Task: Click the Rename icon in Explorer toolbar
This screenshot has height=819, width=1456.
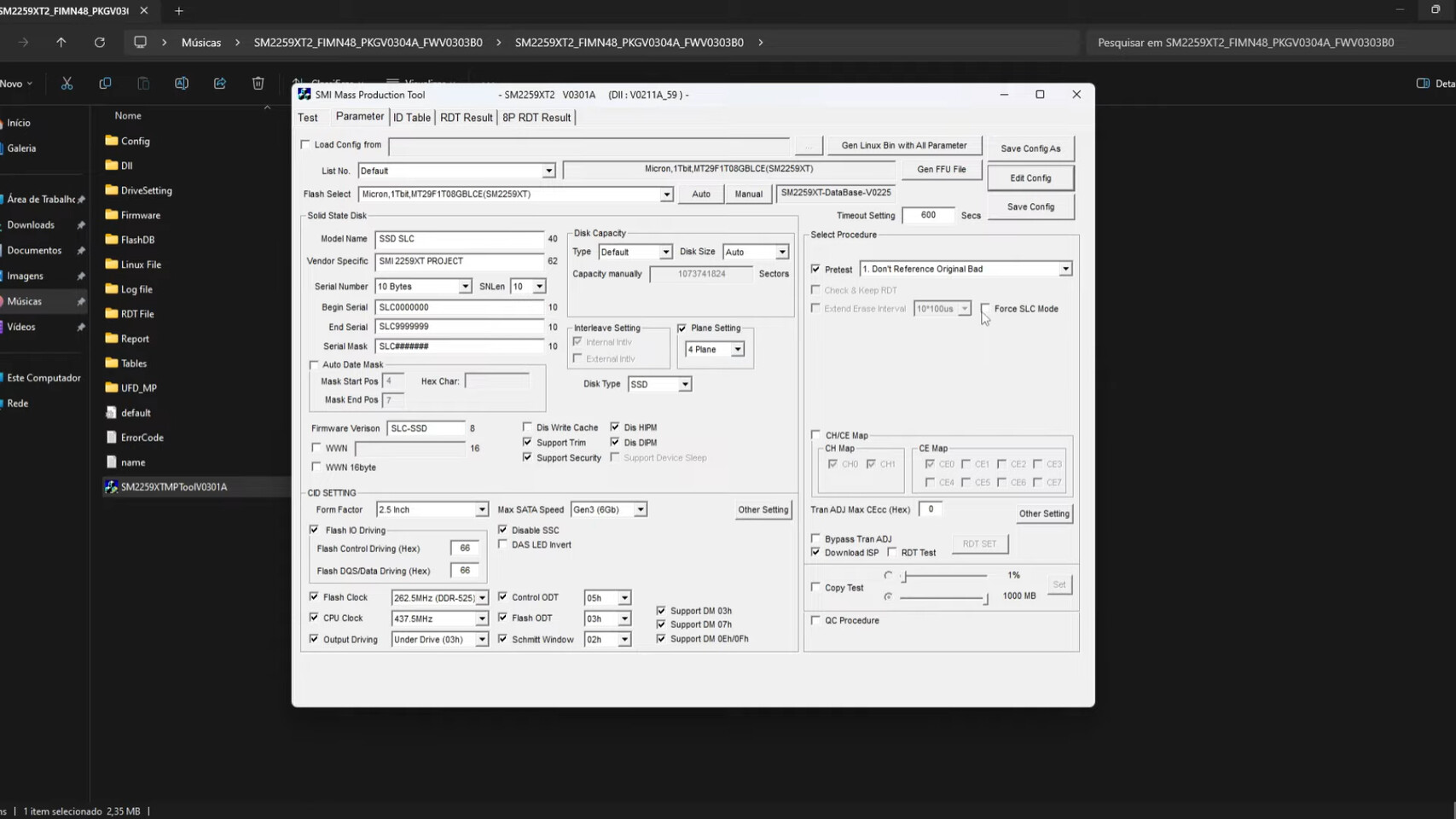Action: click(x=182, y=83)
